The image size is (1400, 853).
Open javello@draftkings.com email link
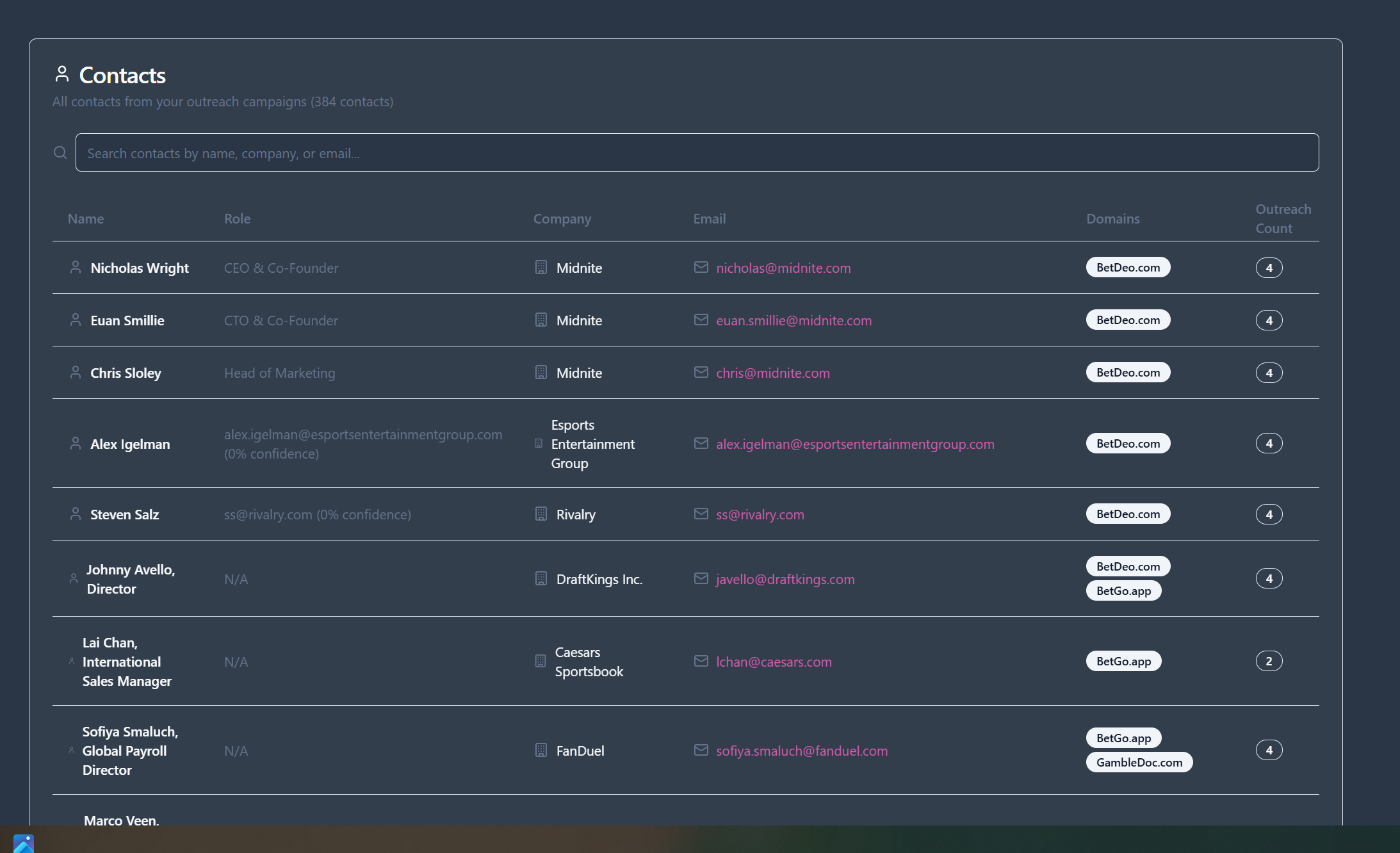point(785,579)
